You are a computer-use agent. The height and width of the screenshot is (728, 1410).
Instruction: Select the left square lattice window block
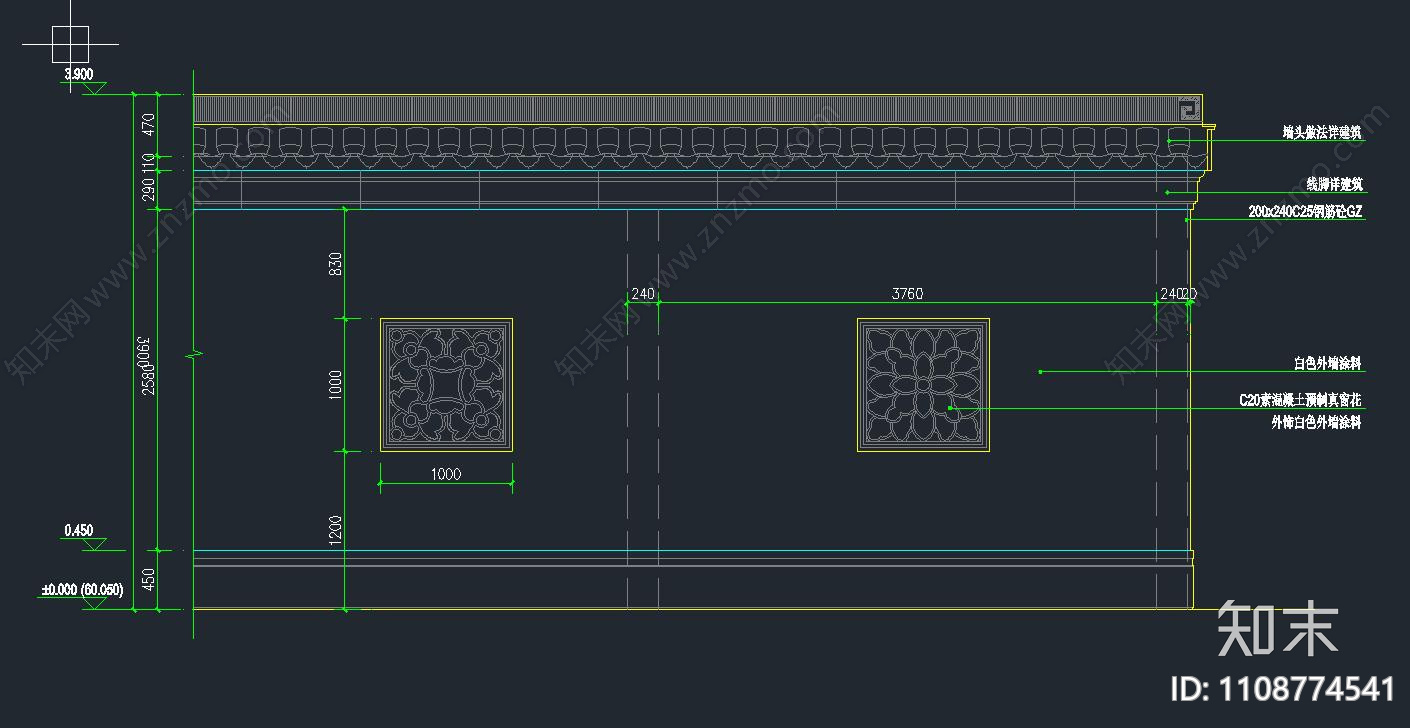coord(446,385)
